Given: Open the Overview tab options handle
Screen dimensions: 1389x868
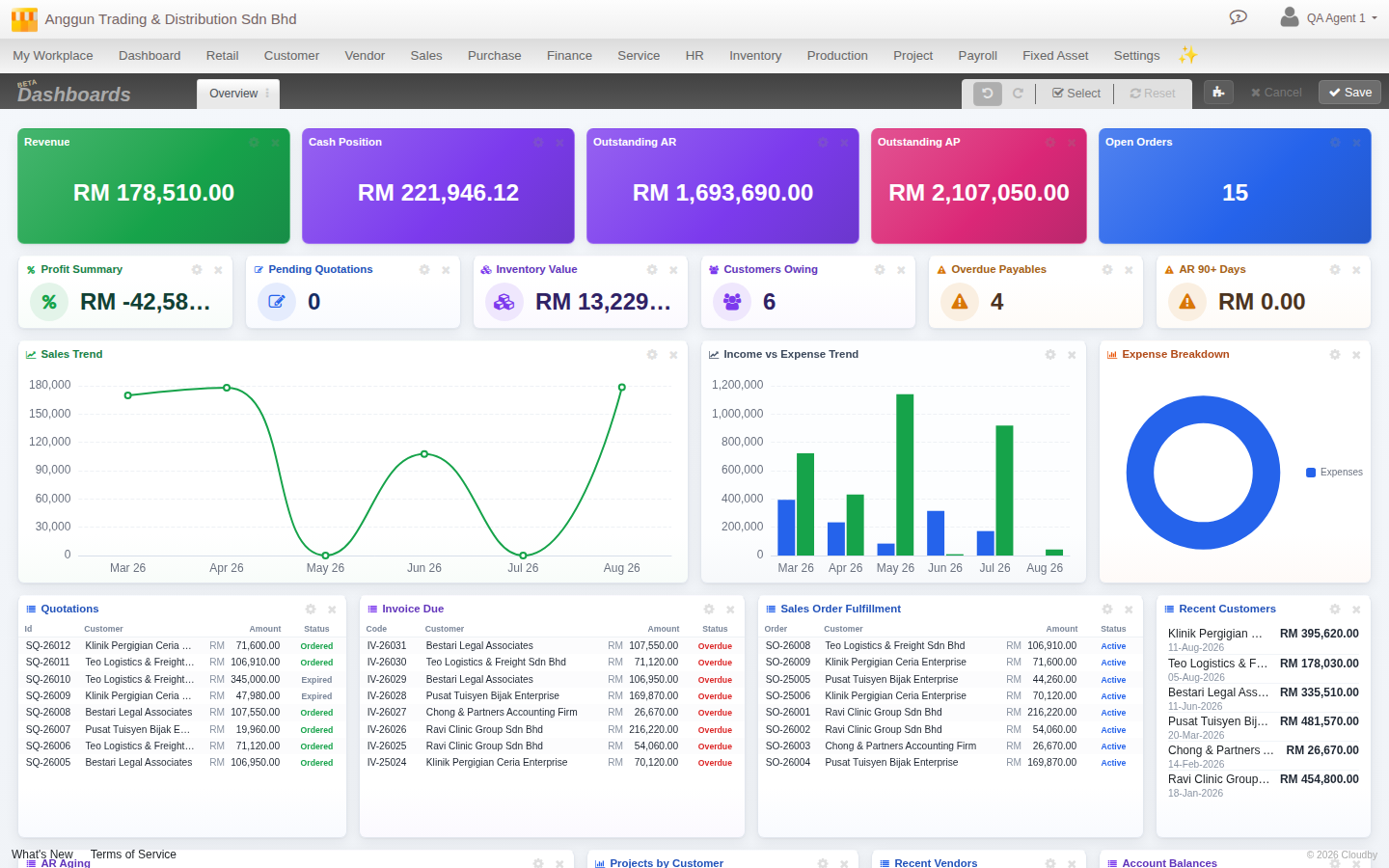Looking at the screenshot, I should [x=267, y=94].
